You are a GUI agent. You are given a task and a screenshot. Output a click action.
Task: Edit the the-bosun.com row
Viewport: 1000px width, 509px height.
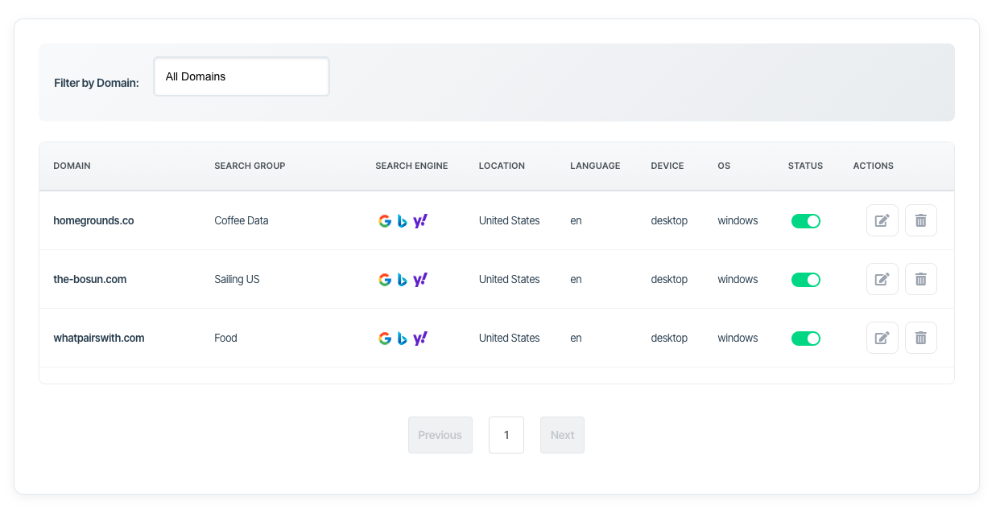tap(882, 279)
